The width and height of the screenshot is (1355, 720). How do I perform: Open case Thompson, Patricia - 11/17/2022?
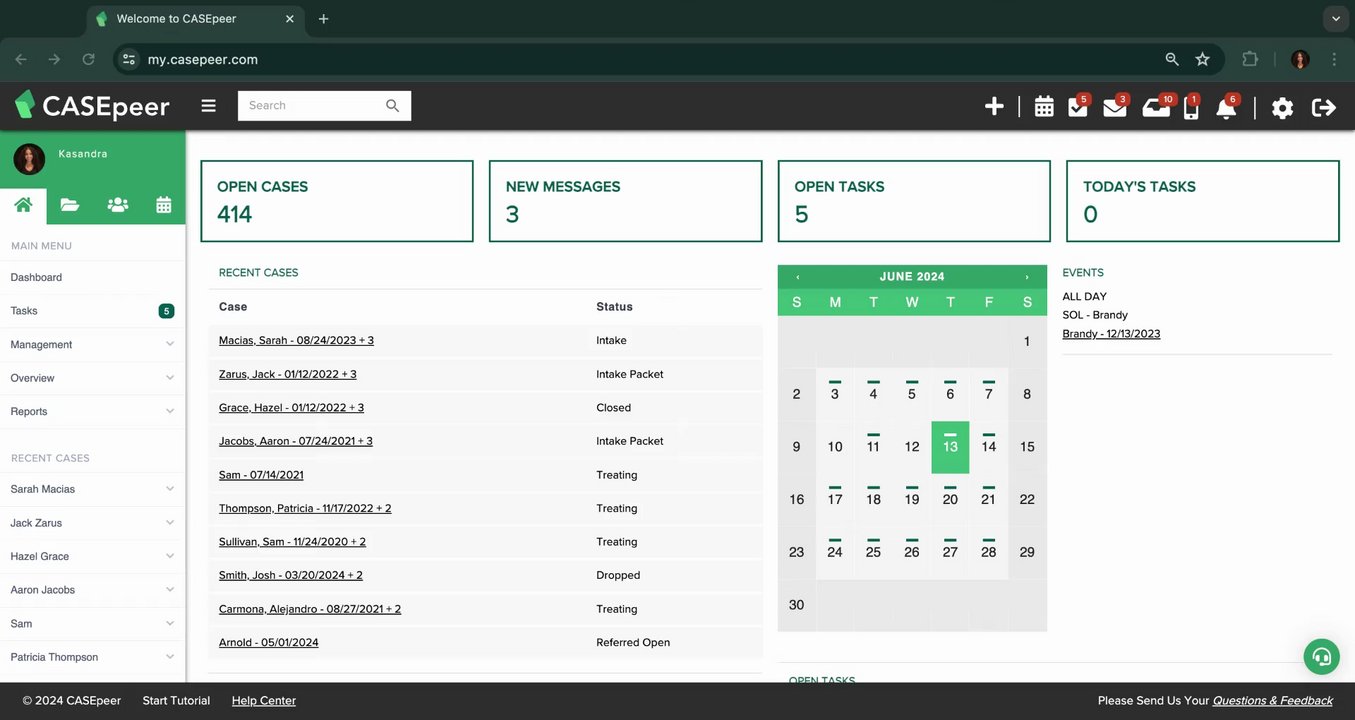(x=305, y=508)
